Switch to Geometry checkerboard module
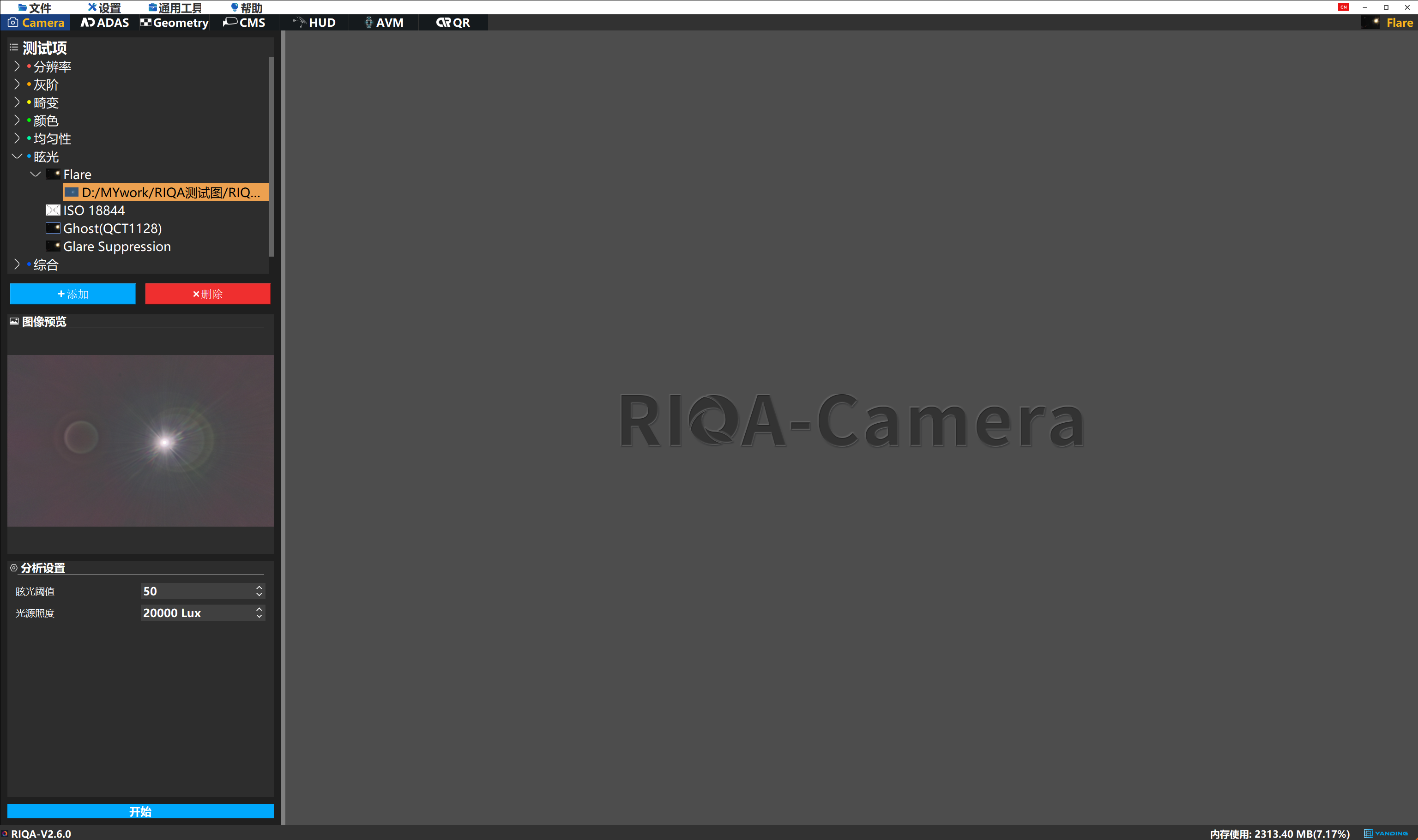Screen dimensions: 1418x840 coord(175,23)
